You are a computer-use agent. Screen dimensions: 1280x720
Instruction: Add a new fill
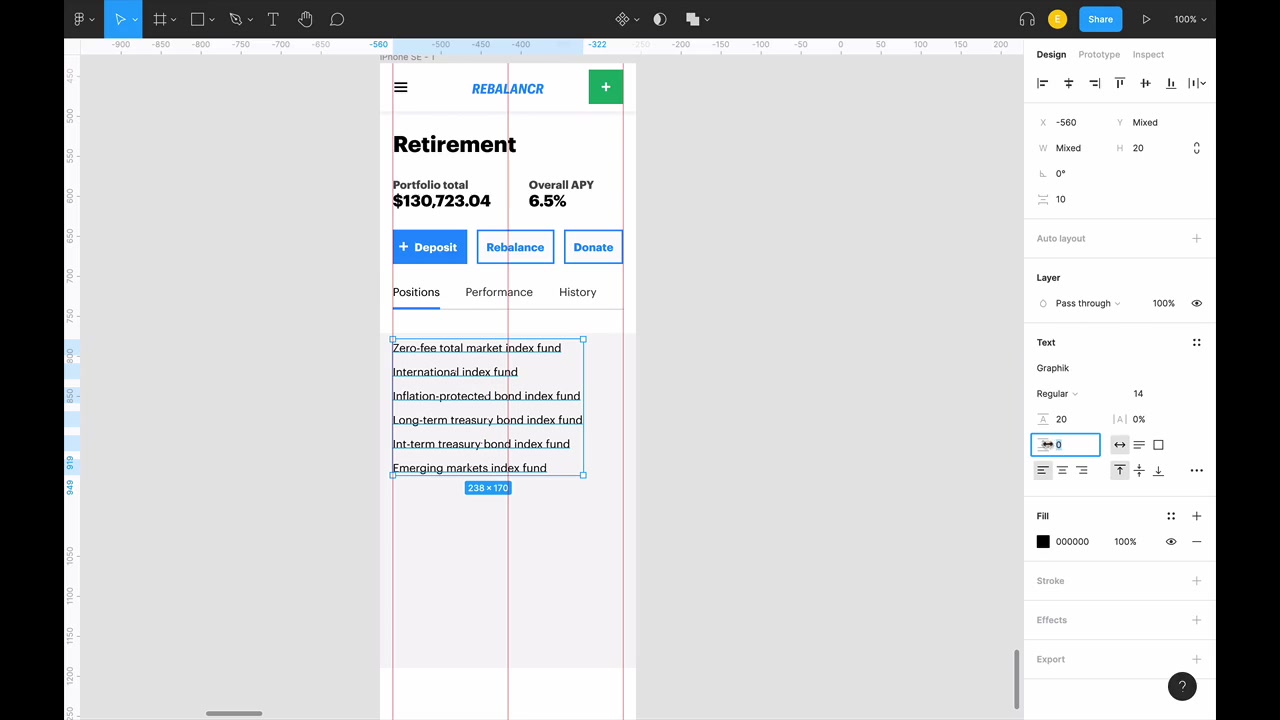[1196, 516]
